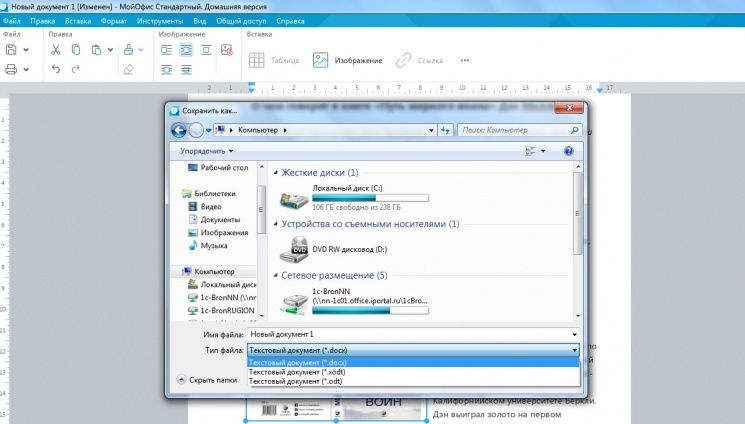Click Скрыть папки button
Viewport: 745px width, 424px height.
[x=207, y=380]
